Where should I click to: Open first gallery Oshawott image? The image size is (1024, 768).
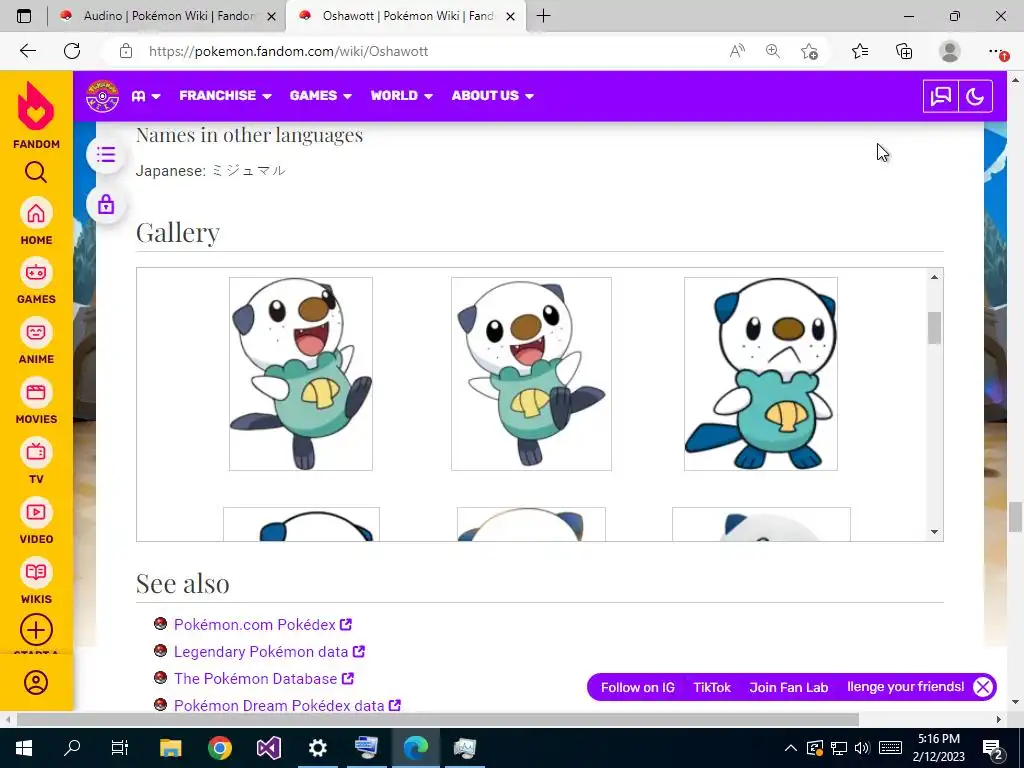point(300,374)
